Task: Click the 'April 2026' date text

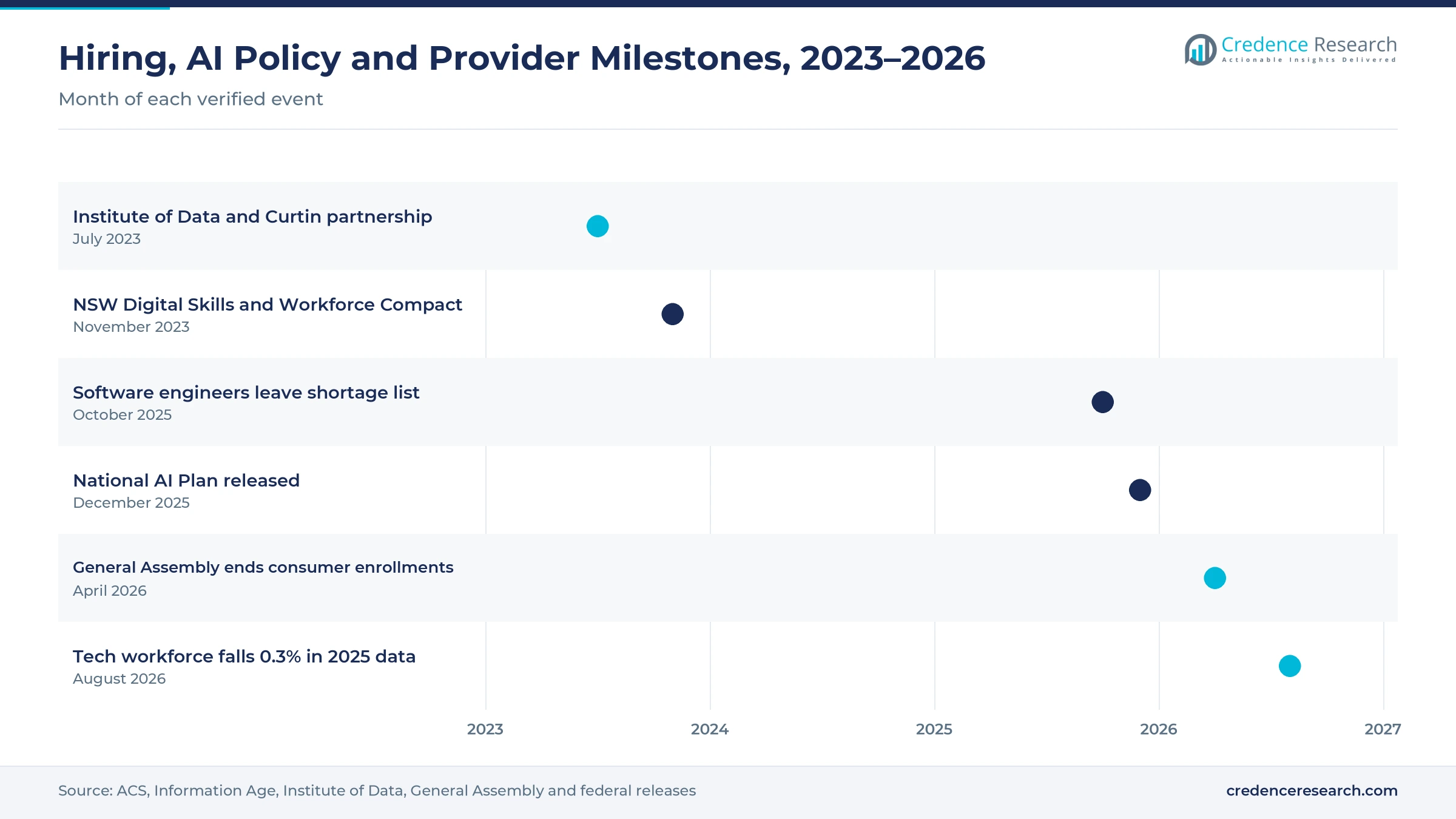Action: point(110,591)
